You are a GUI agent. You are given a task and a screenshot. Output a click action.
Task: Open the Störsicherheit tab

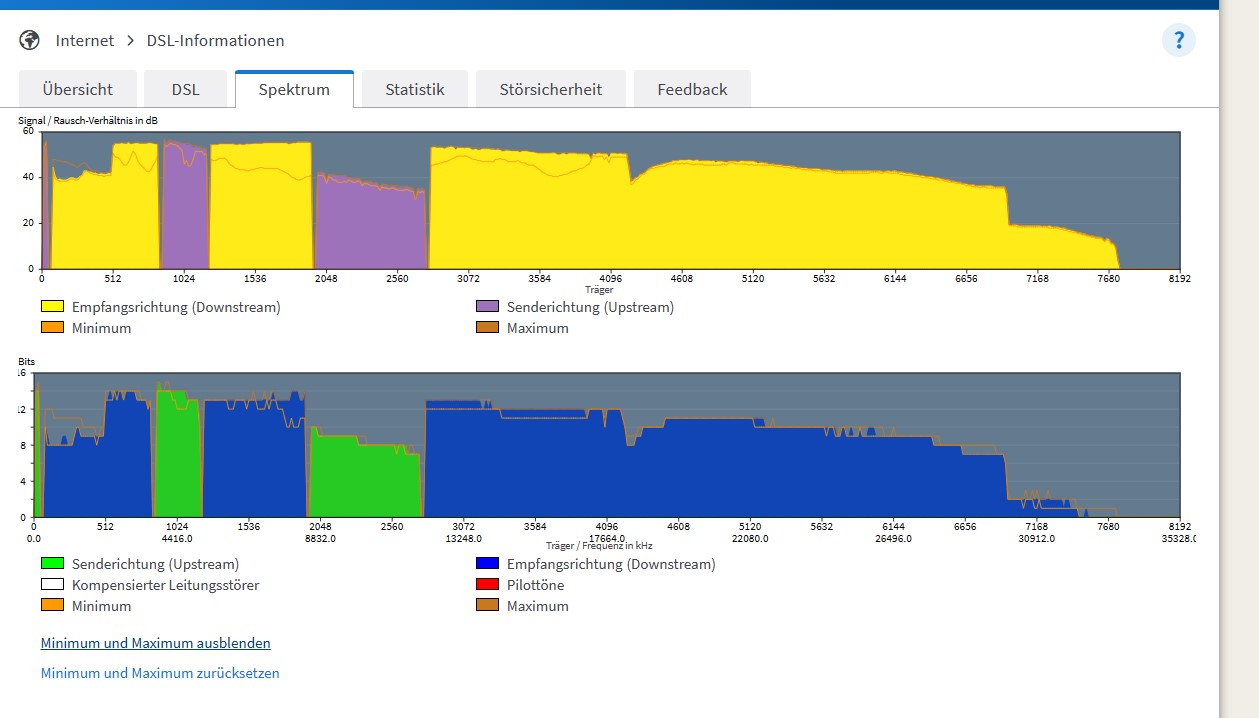click(551, 89)
